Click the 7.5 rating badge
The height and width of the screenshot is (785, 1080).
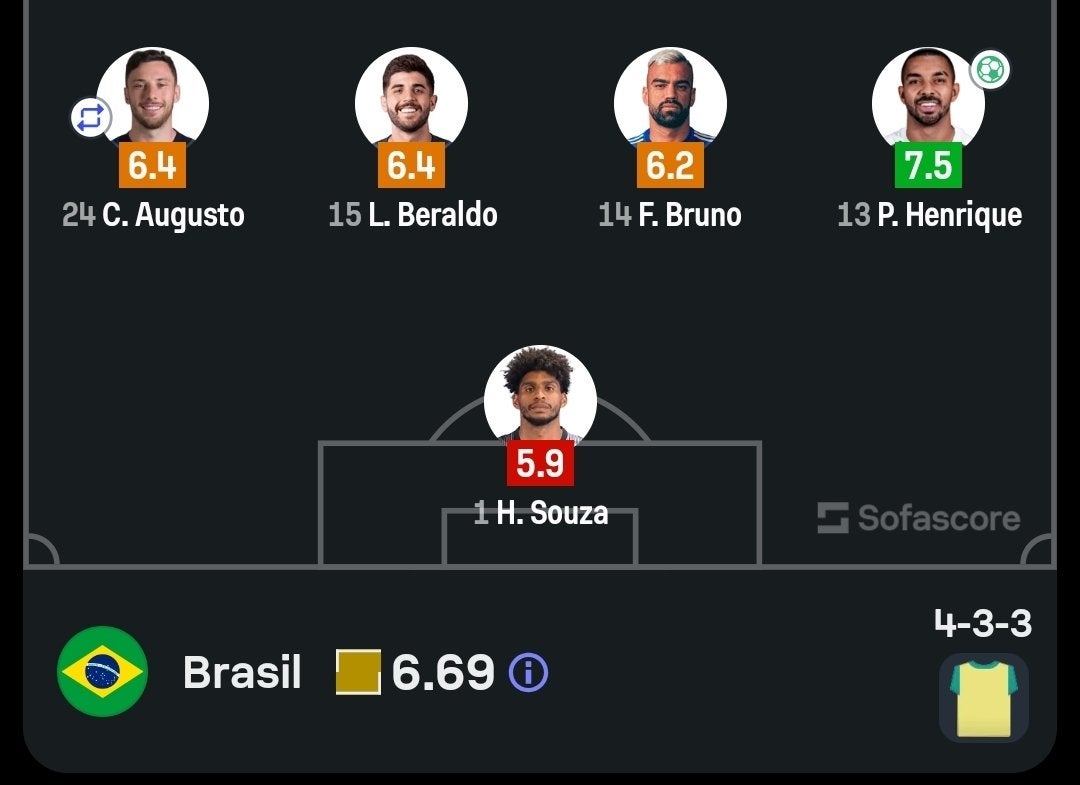click(x=928, y=166)
